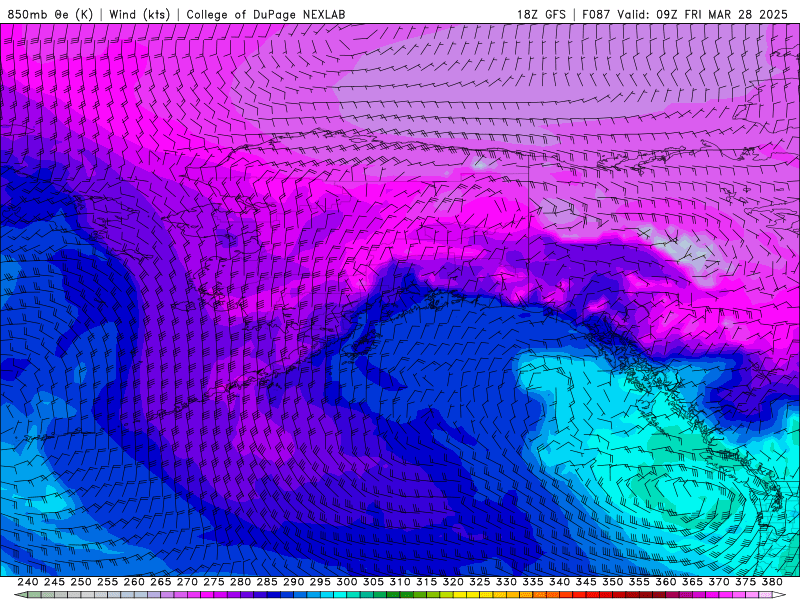Click the 255 value on the color scale
This screenshot has height=600, width=800.
coord(107,582)
